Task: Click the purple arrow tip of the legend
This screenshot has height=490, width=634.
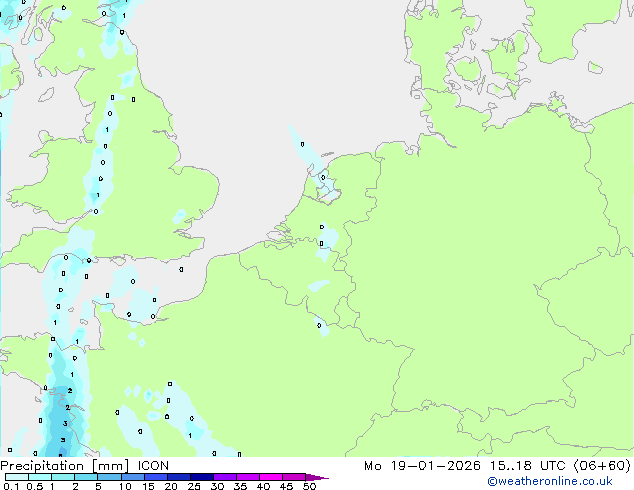Action: coord(317,477)
